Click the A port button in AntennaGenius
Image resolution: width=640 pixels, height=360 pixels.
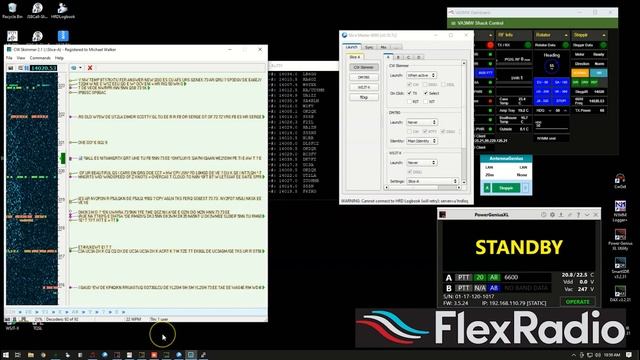coord(487,188)
